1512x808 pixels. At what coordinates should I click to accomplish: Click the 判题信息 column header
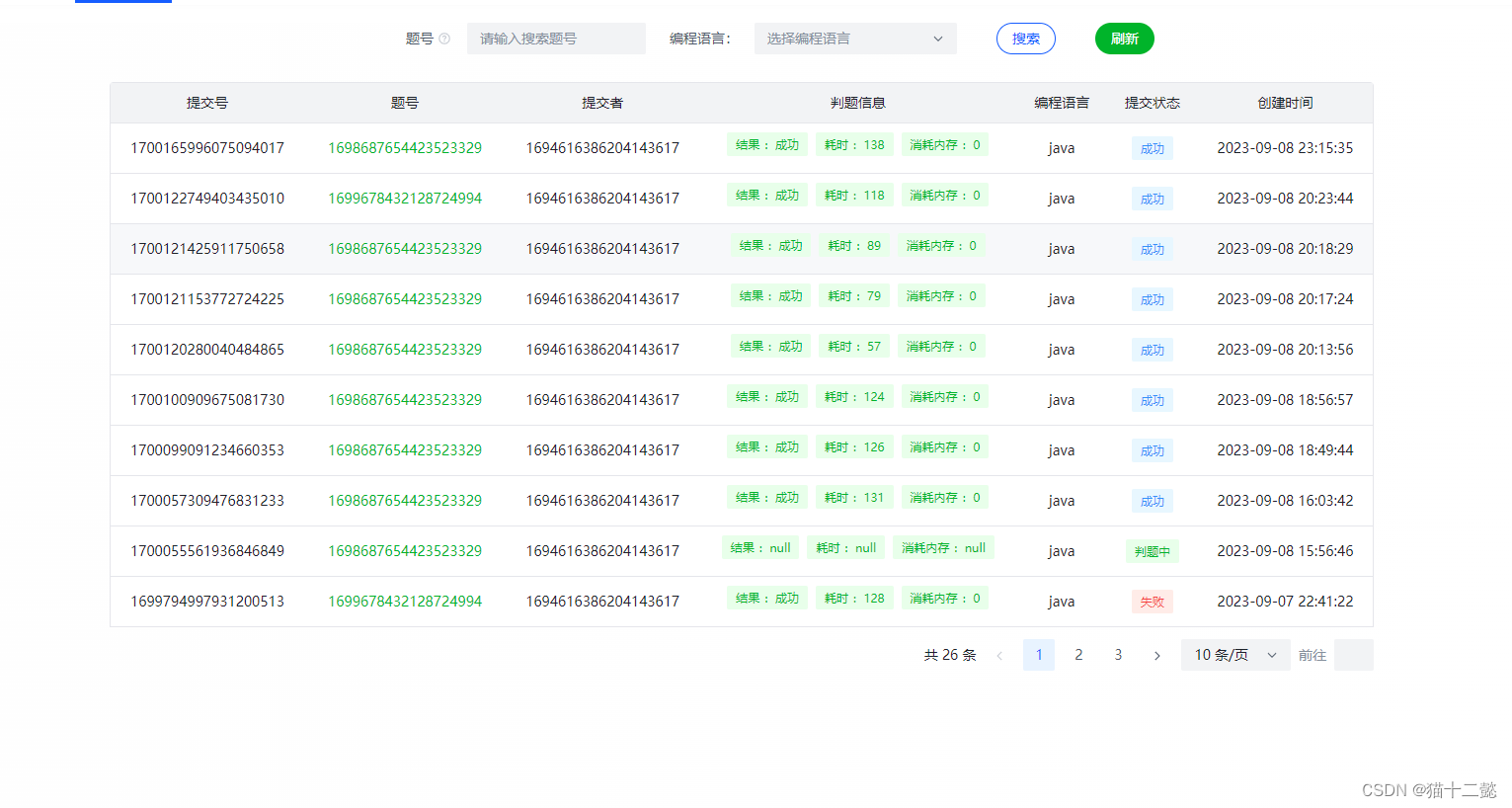tap(857, 103)
